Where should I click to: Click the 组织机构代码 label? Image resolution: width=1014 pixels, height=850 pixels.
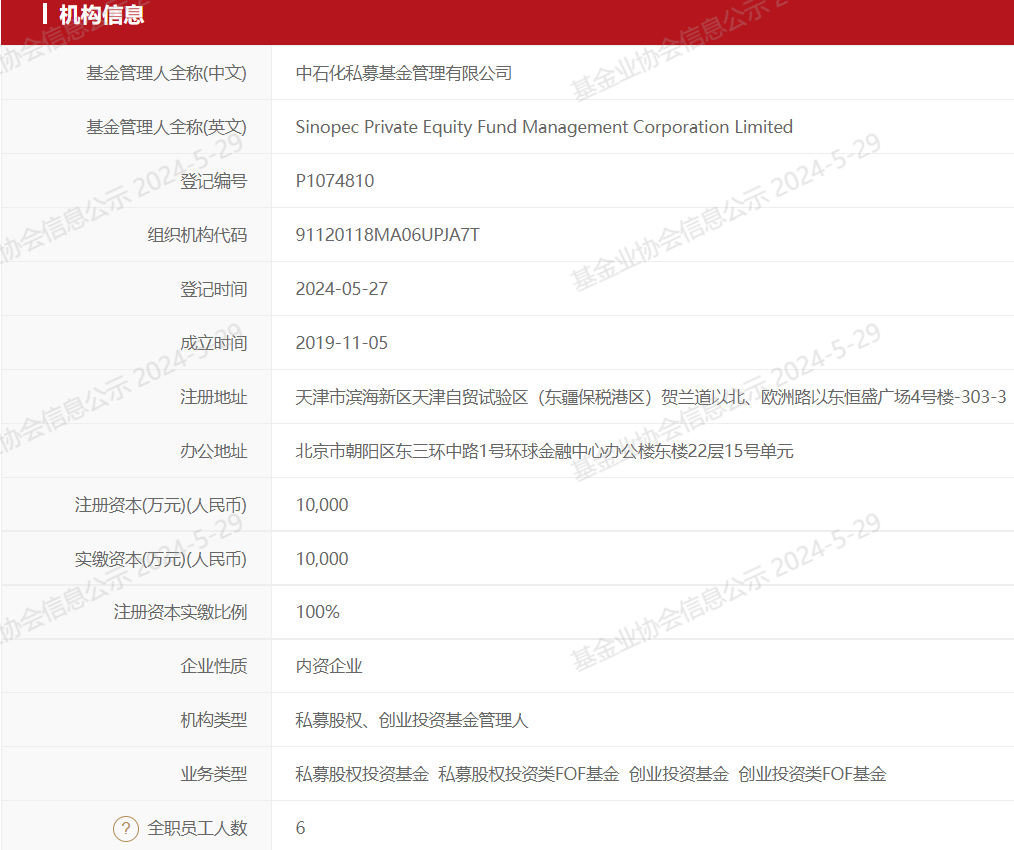(197, 235)
